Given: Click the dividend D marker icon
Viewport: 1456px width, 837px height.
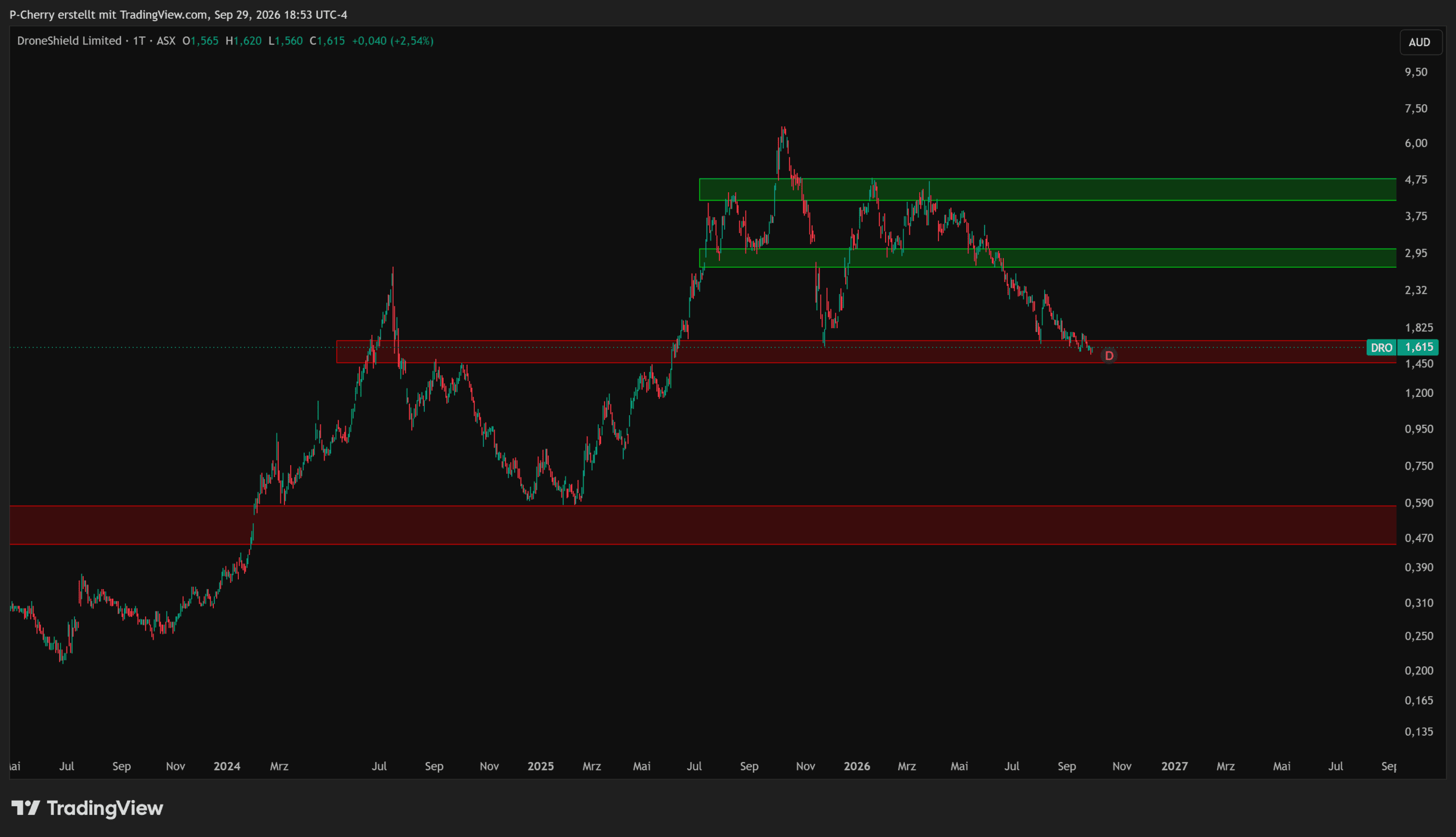Looking at the screenshot, I should click(1109, 356).
